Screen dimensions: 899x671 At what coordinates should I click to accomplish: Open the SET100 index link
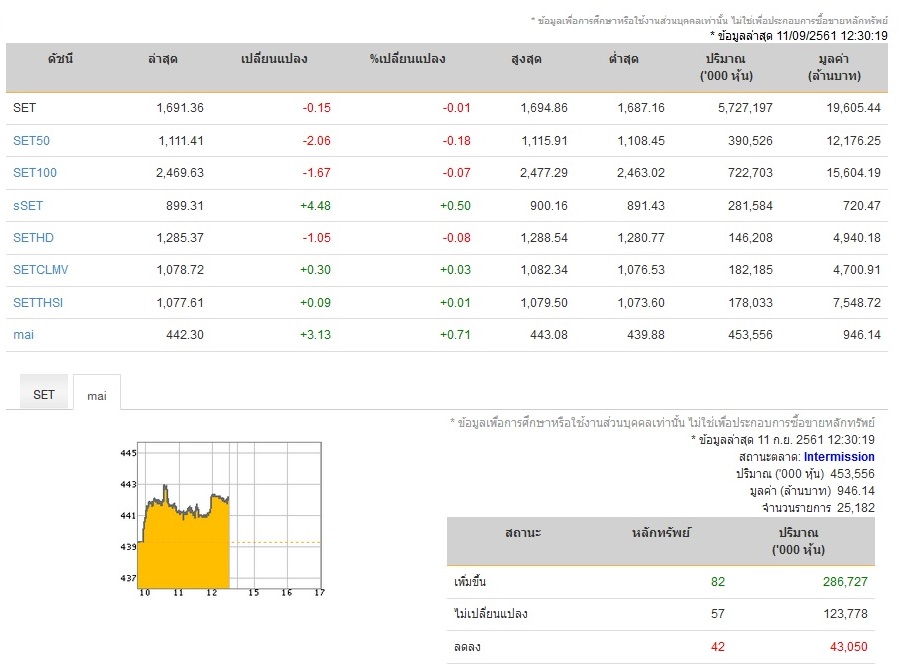pos(35,173)
